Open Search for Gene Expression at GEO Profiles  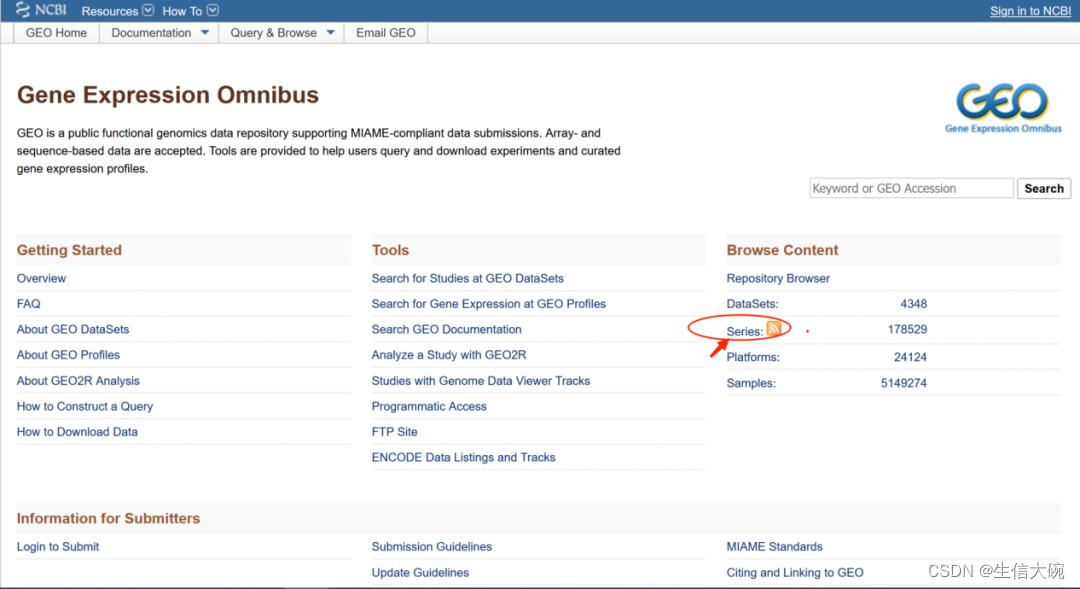point(488,304)
